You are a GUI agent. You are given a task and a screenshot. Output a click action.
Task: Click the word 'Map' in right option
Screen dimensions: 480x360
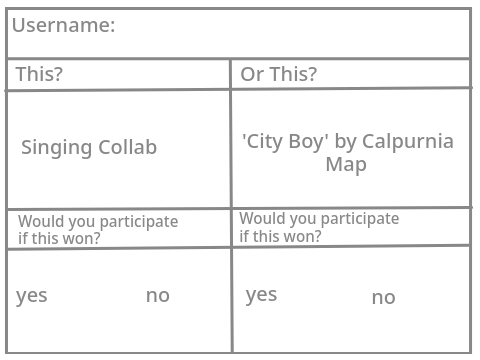pyautogui.click(x=346, y=165)
